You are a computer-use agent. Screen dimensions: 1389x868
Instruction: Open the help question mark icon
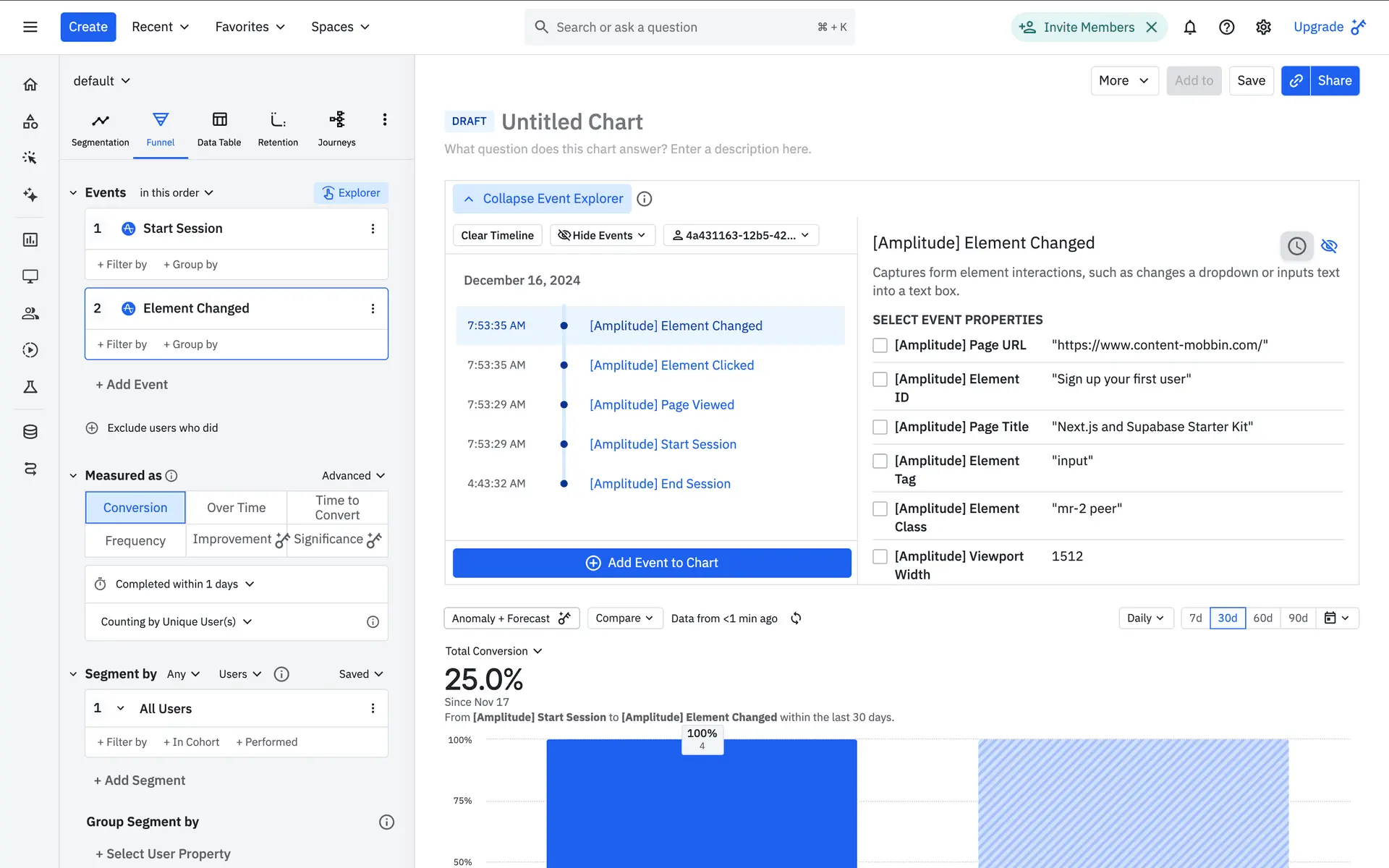click(x=1226, y=27)
